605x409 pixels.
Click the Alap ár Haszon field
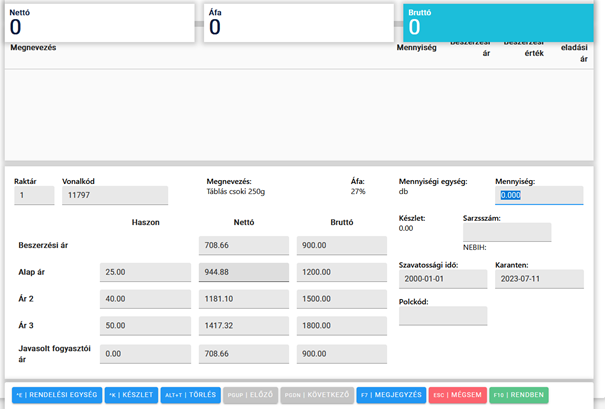pos(145,272)
